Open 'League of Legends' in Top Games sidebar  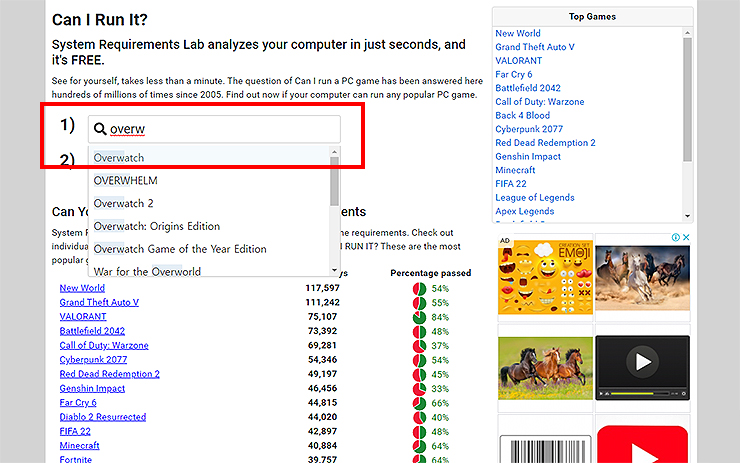535,198
